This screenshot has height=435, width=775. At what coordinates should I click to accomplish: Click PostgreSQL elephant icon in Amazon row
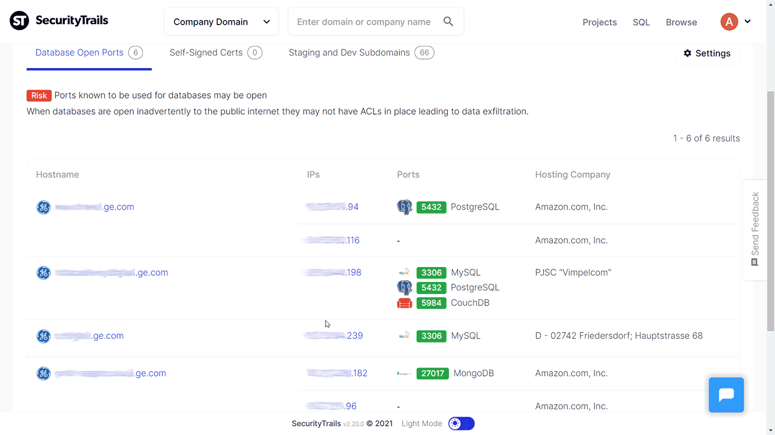tap(404, 207)
